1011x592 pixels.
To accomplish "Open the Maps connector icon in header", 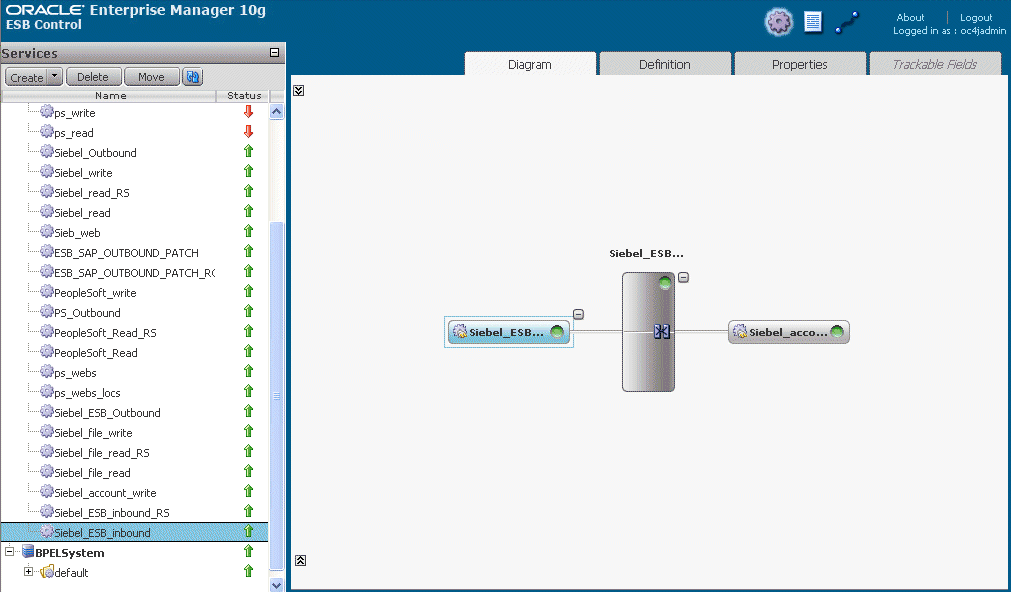I will click(847, 23).
